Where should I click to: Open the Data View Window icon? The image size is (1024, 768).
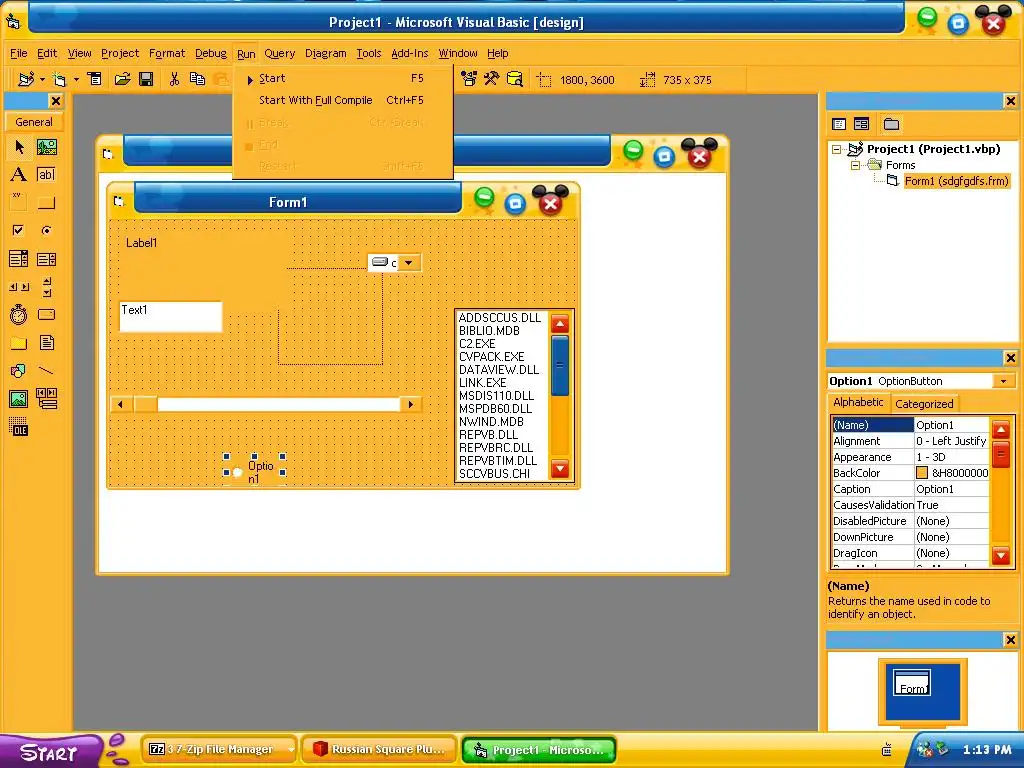(515, 79)
